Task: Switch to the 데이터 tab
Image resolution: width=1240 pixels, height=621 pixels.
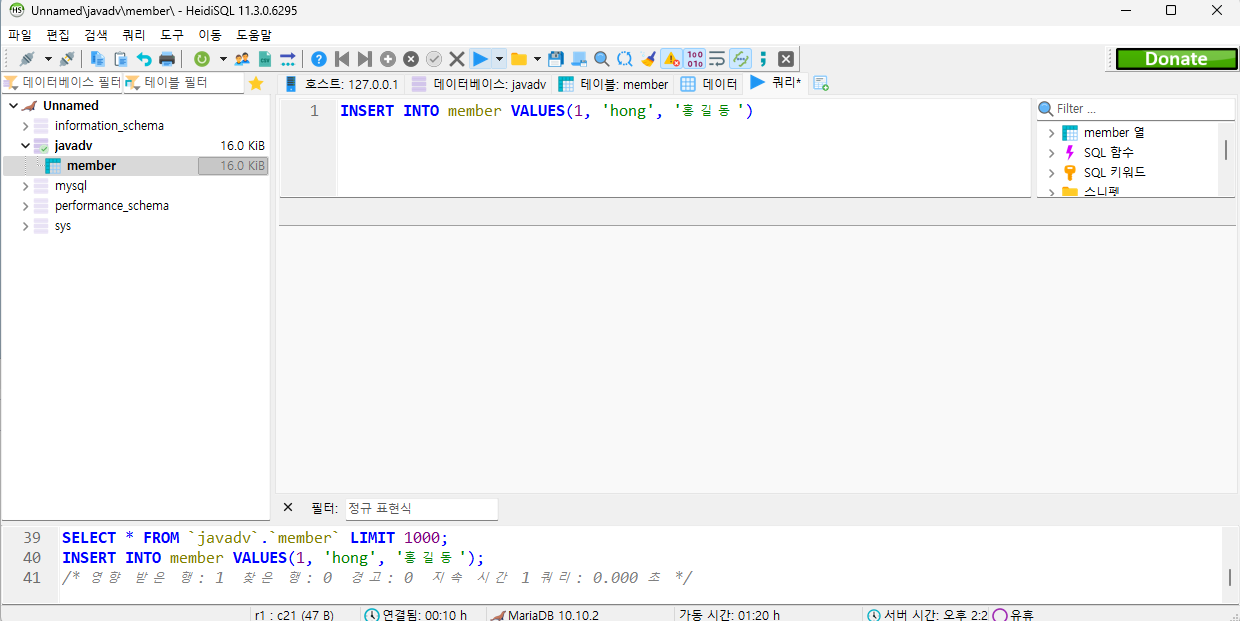Action: point(709,84)
